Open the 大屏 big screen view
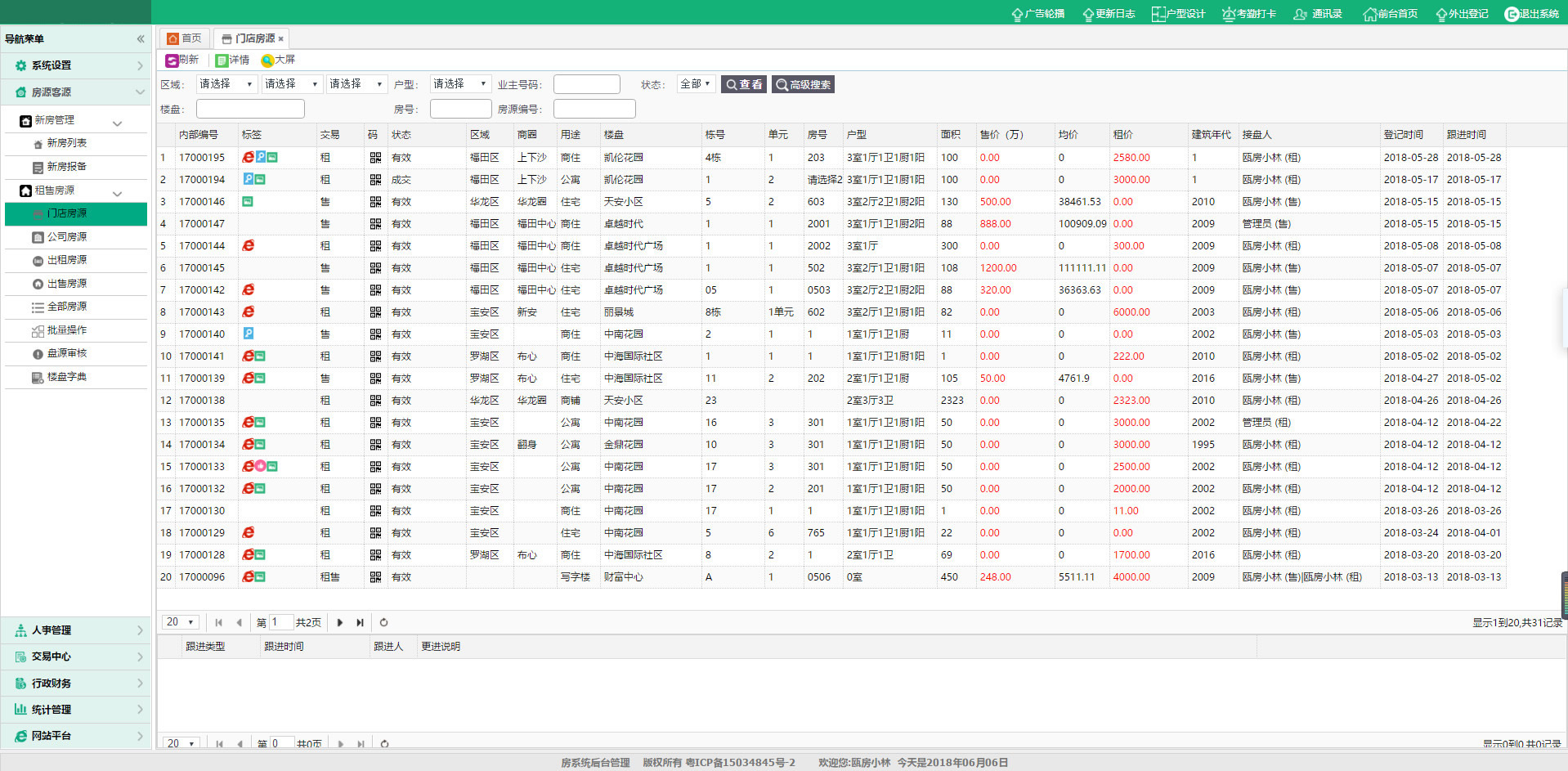Image resolution: width=1568 pixels, height=771 pixels. click(278, 61)
